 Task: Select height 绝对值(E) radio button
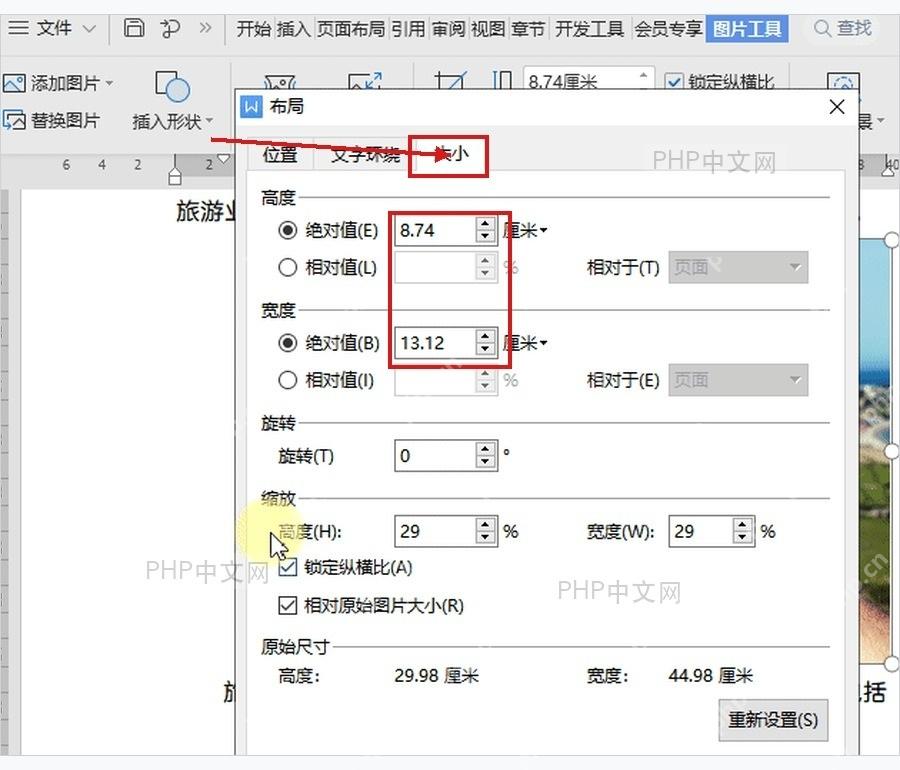point(288,230)
